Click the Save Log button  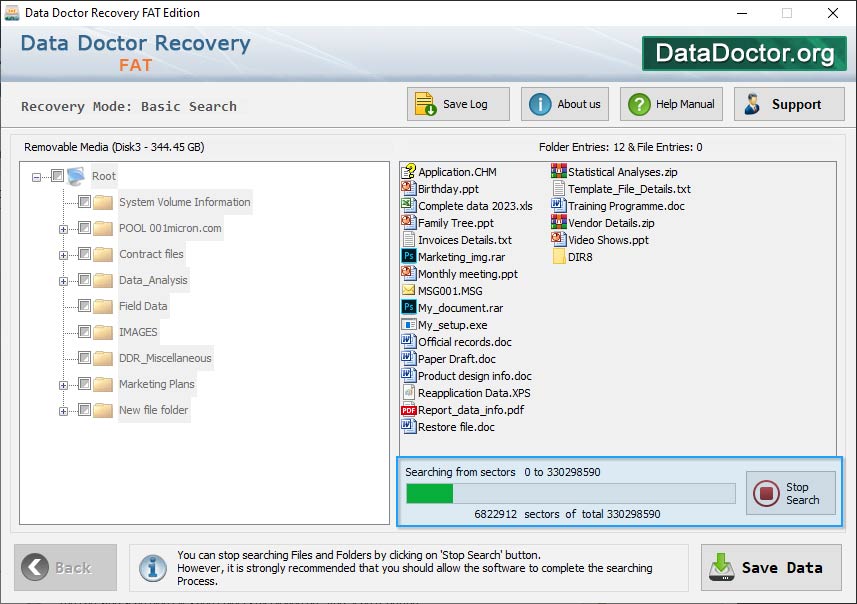[x=458, y=104]
